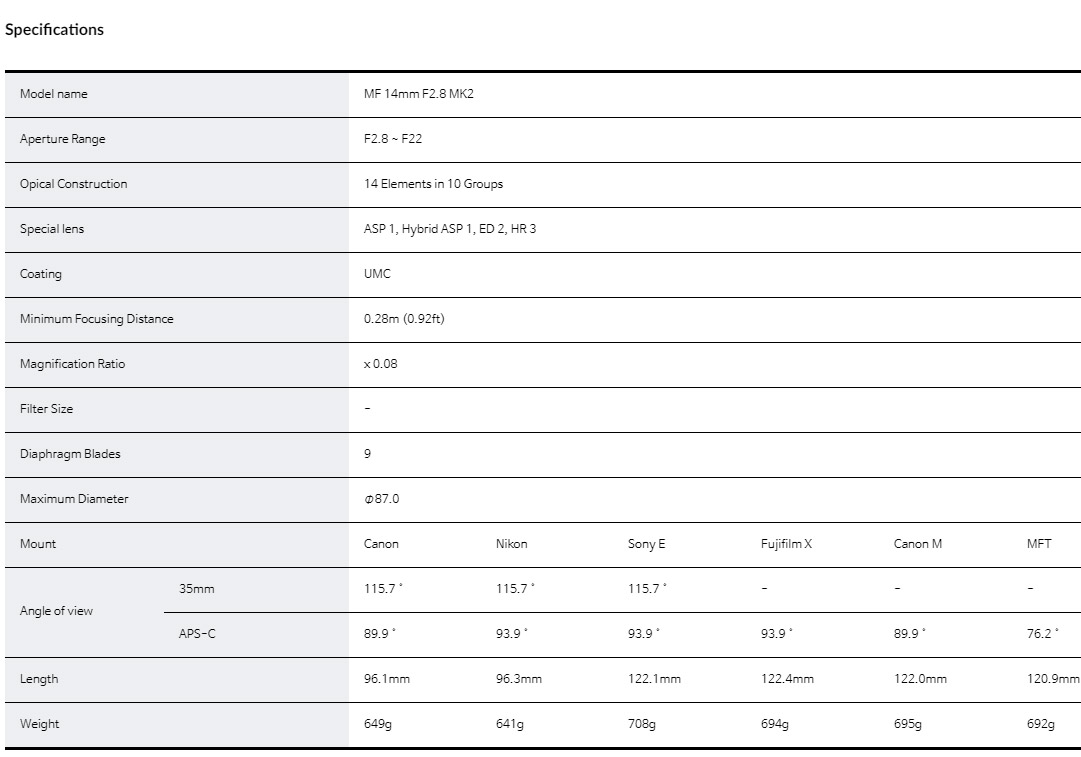Select the Model name row label
1081x757 pixels.
pos(54,94)
